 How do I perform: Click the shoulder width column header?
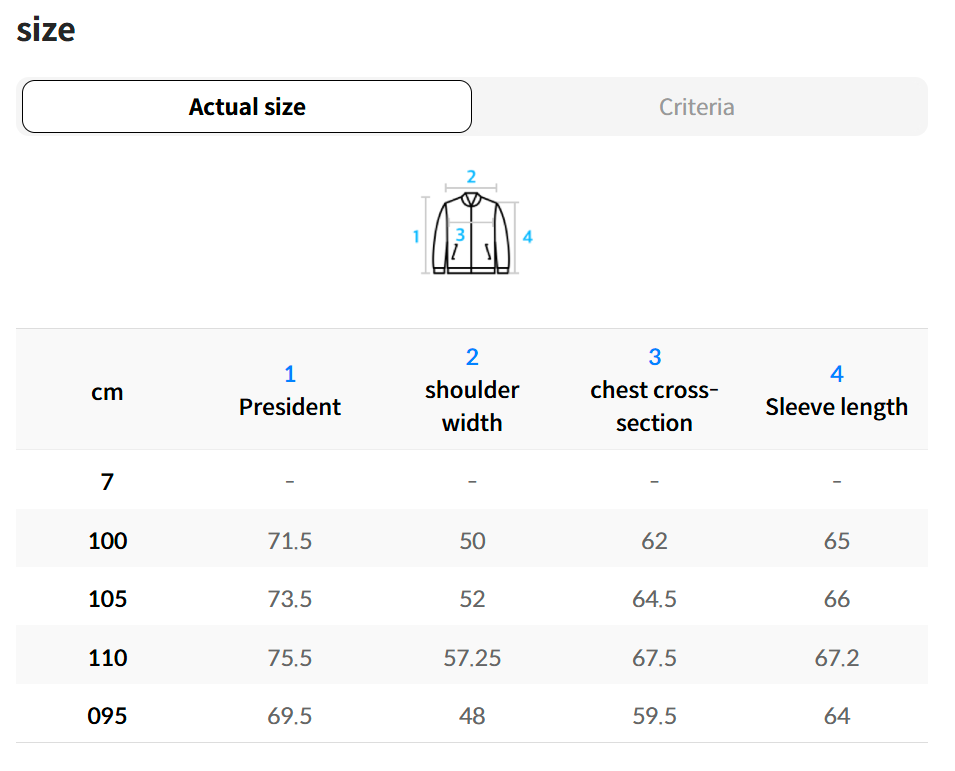472,406
